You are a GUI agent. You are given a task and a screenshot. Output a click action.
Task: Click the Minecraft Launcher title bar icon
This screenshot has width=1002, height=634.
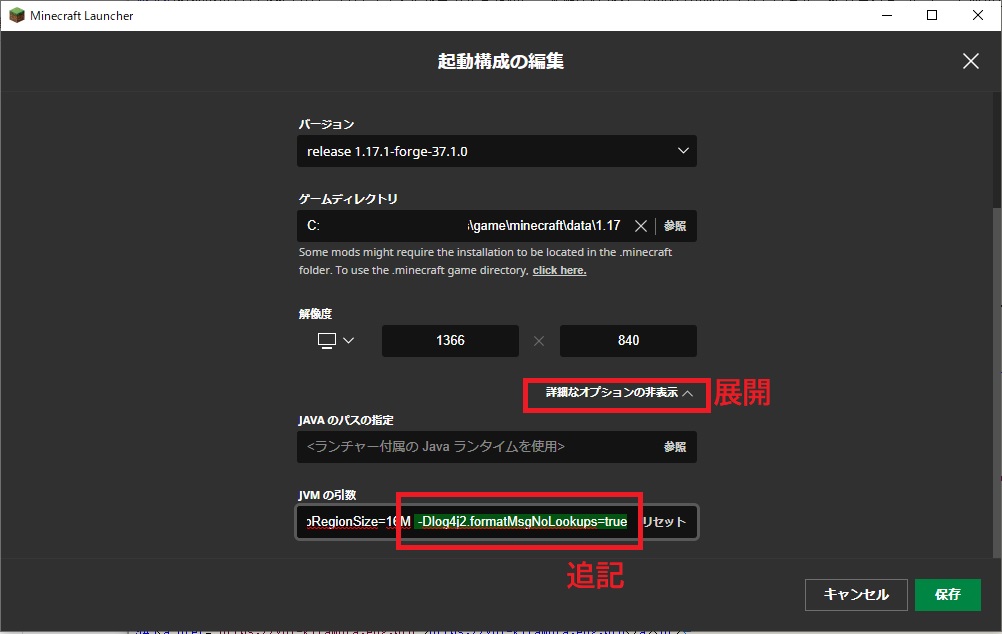pos(17,15)
